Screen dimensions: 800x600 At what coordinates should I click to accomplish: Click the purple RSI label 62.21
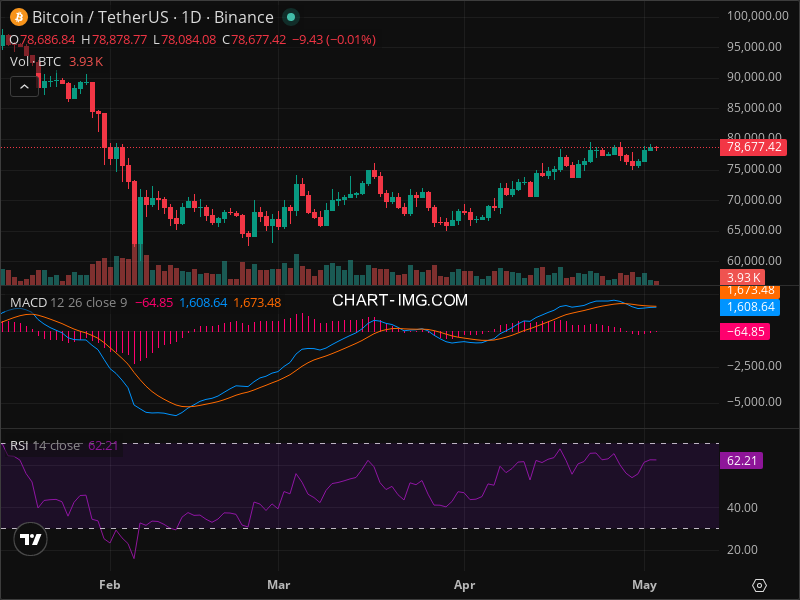(741, 461)
